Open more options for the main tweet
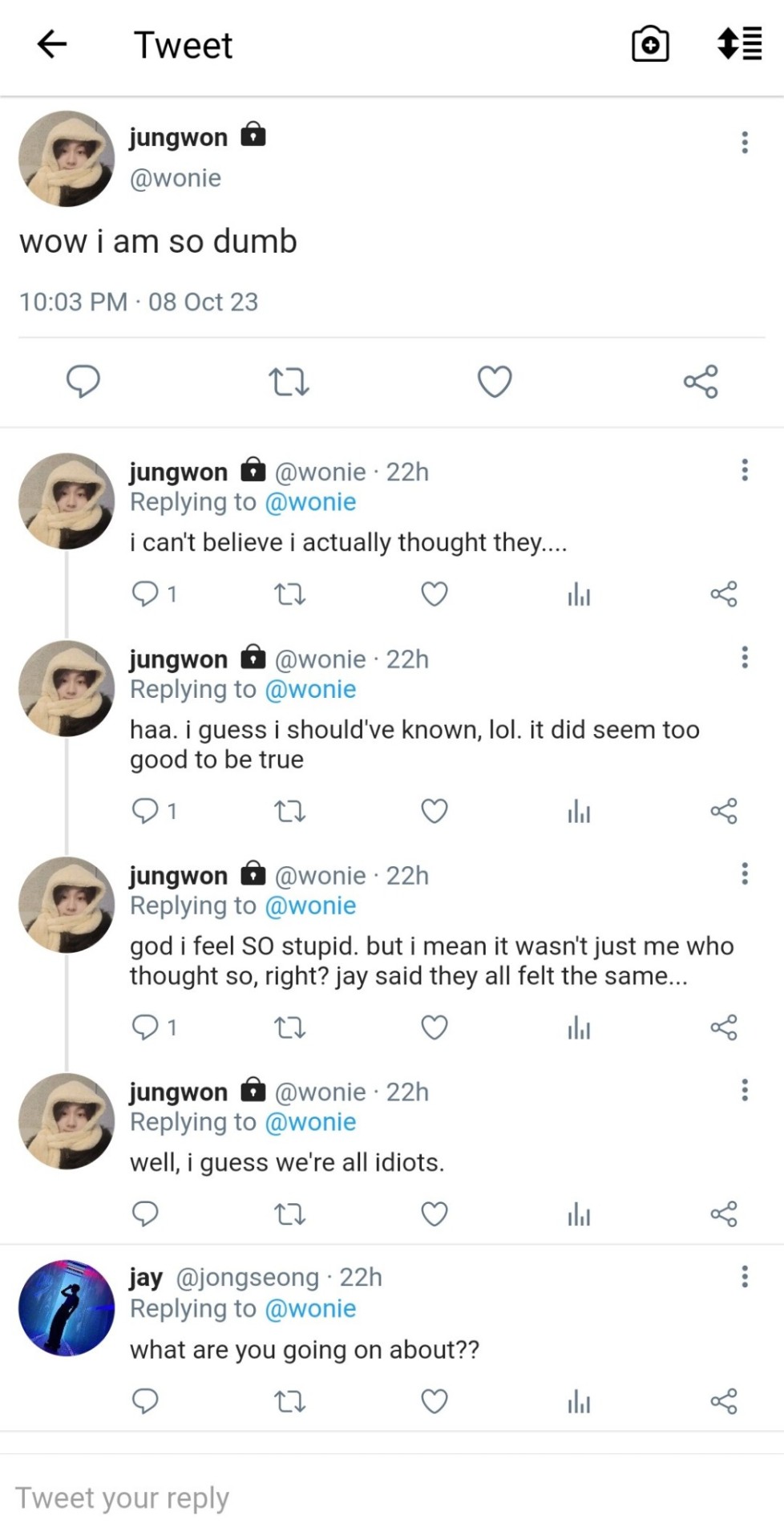 point(745,143)
